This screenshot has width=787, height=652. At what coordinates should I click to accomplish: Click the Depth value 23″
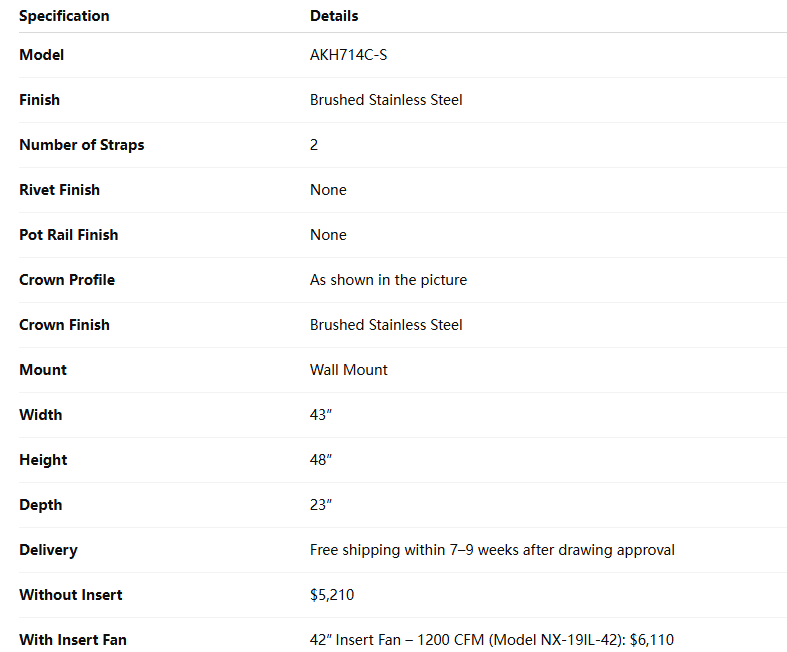coord(321,505)
